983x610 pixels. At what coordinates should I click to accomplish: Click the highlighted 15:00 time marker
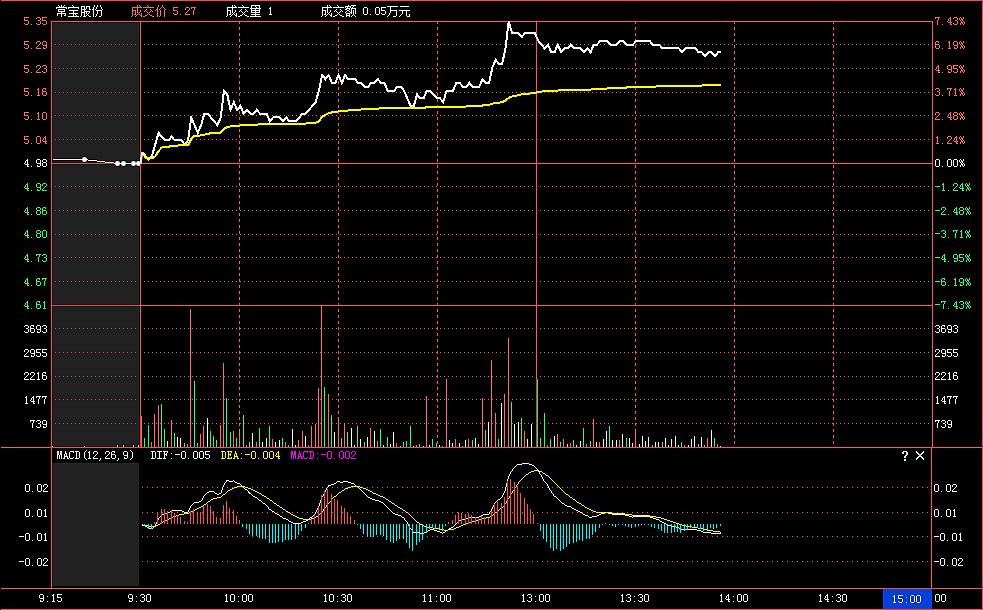904,598
